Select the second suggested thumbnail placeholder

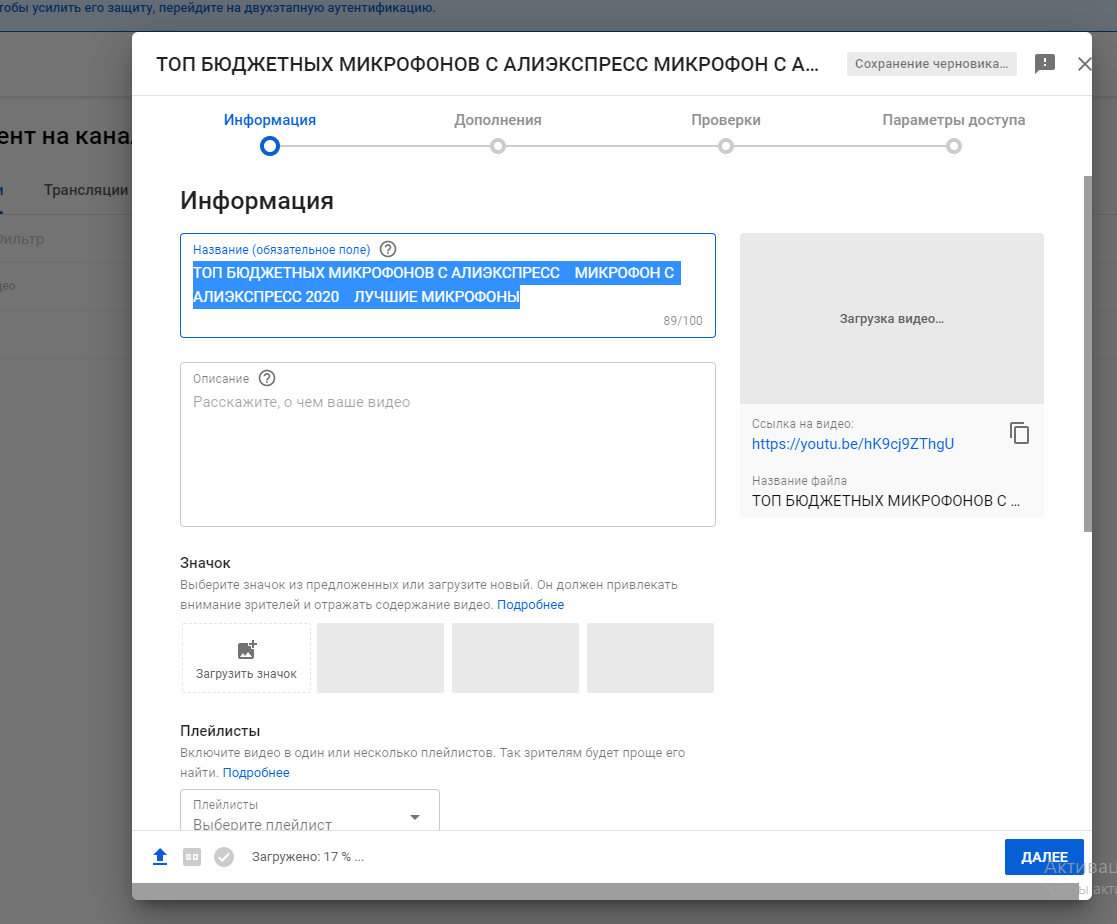515,658
